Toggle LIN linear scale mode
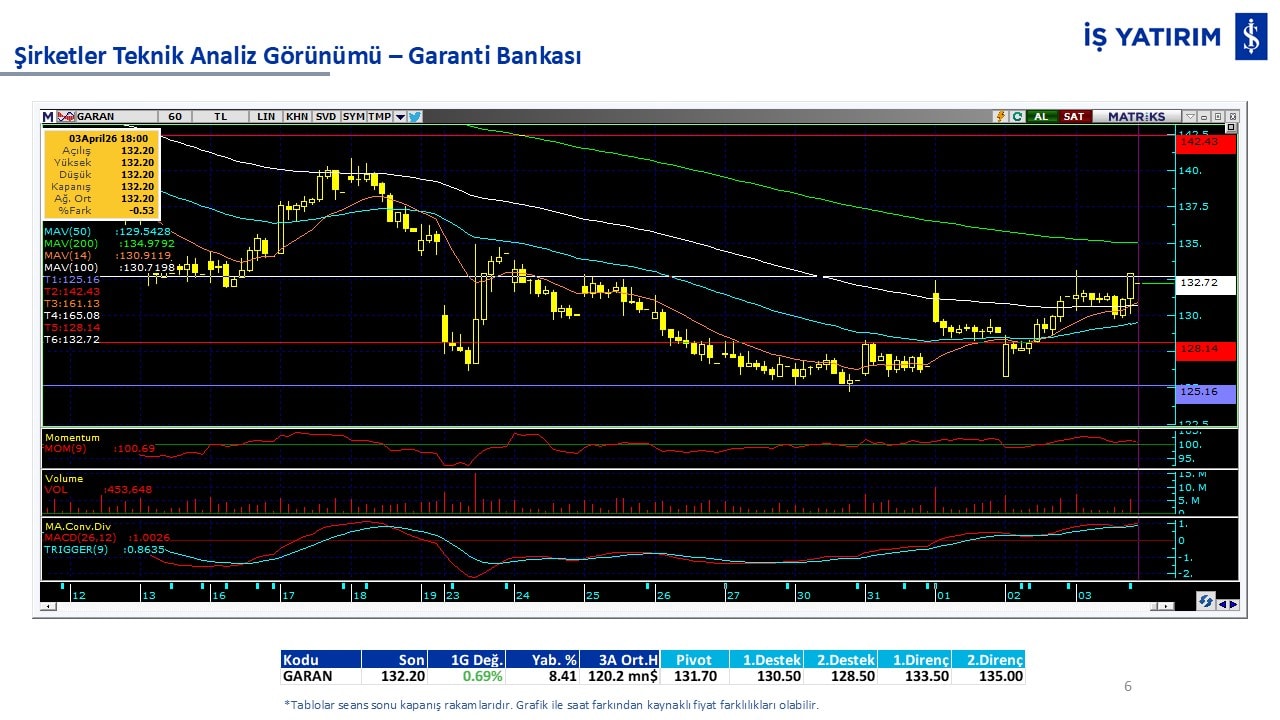The width and height of the screenshot is (1280, 720). pos(266,117)
